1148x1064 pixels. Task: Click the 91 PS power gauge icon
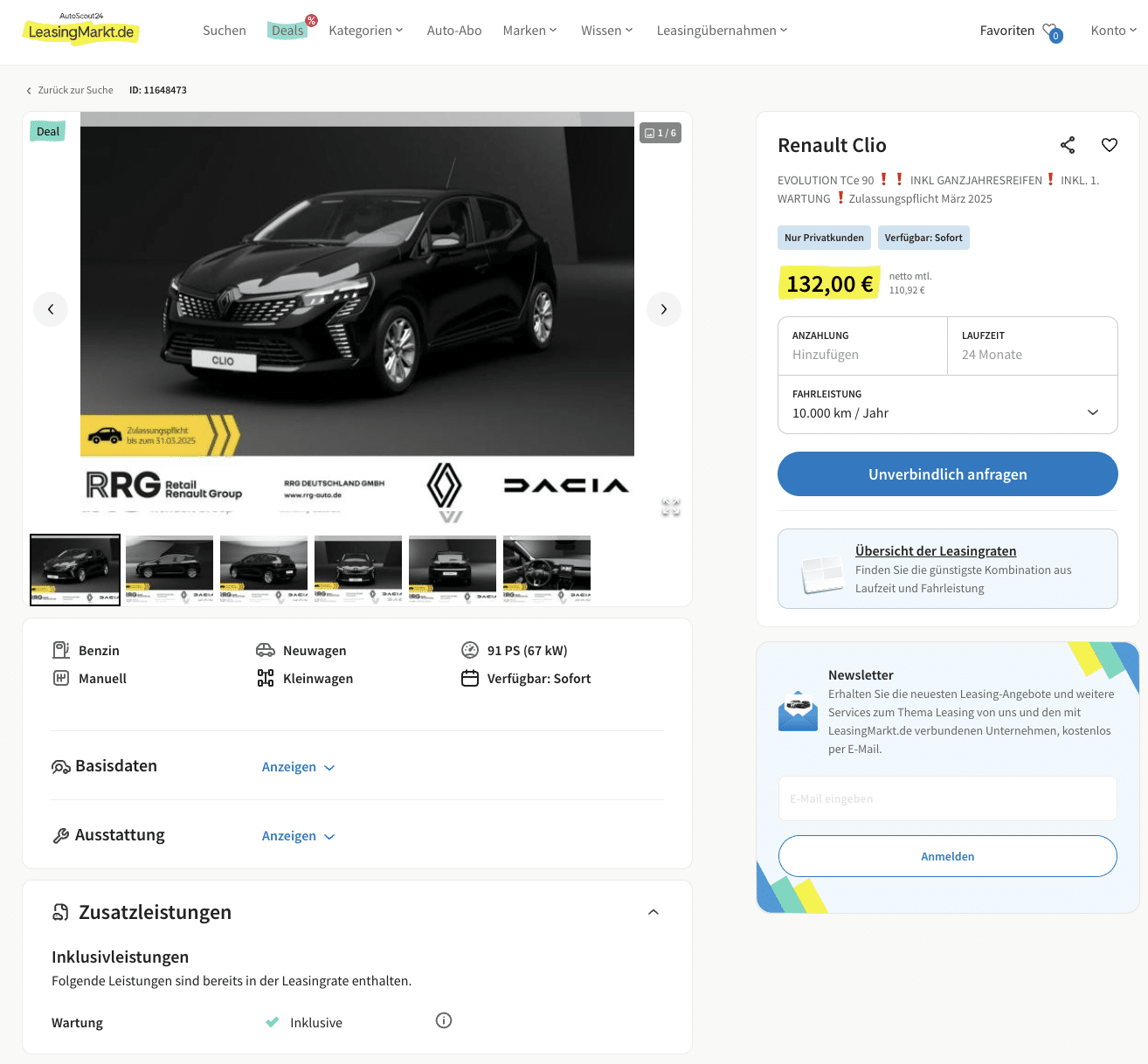[x=470, y=650]
